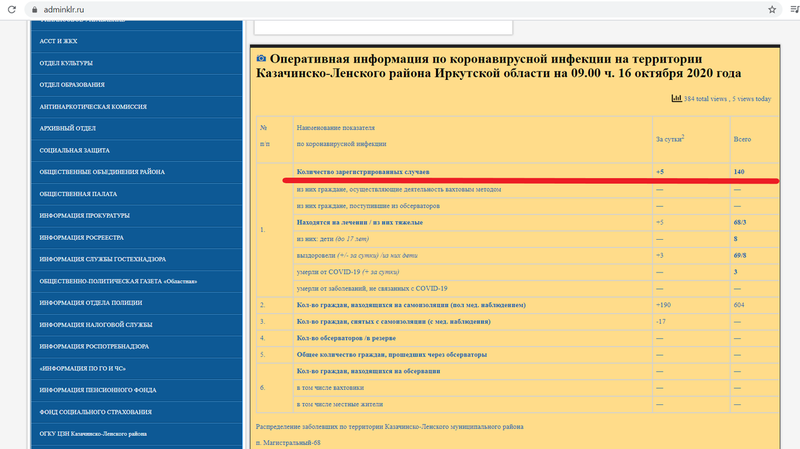Open the АРХИВНЫЙ ОТДЕЛ sidebar item
Viewport: 800px width, 449px height.
137,129
